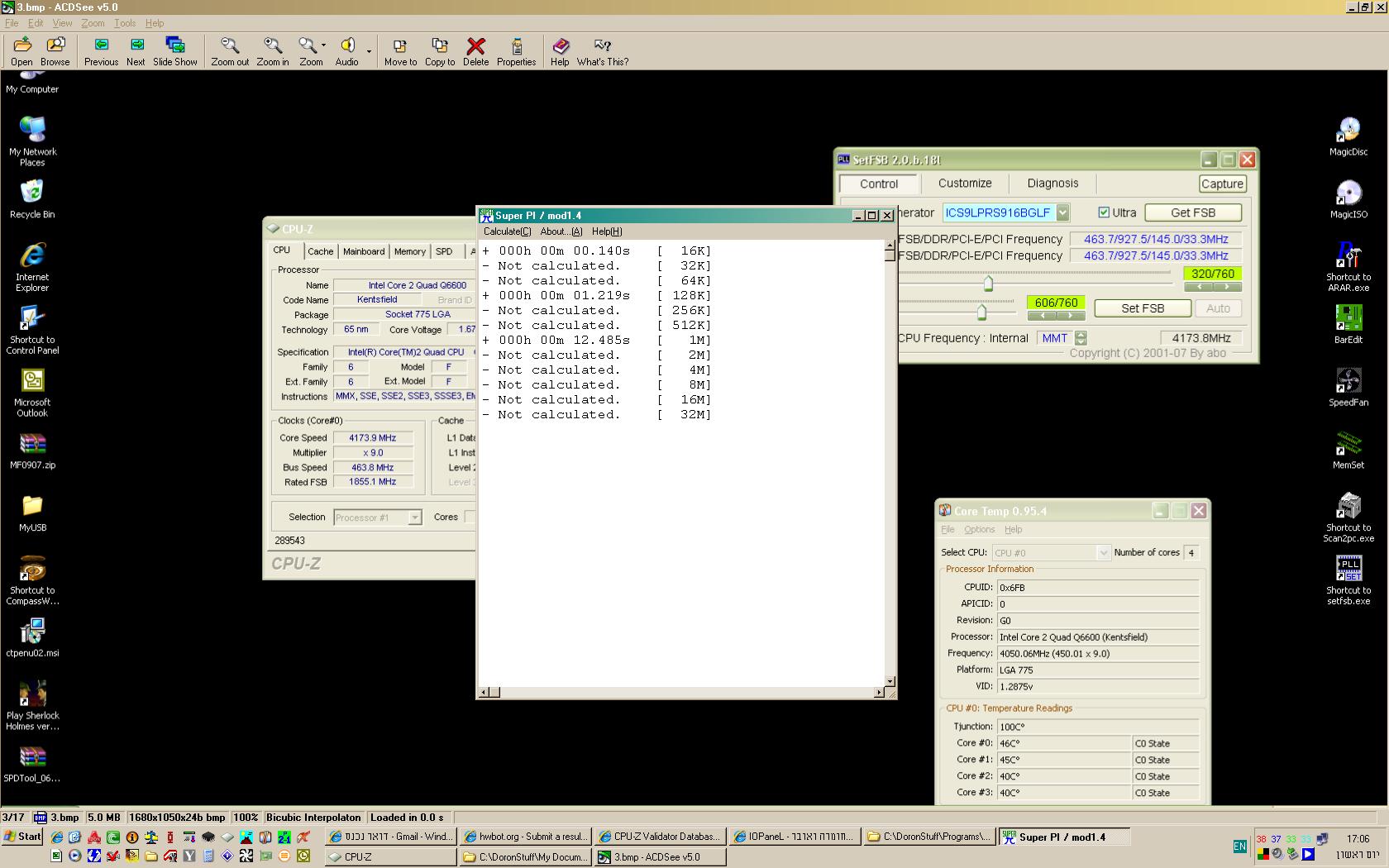Click the Super PI vertical scrollbar down arrow
The image size is (1389, 868).
[890, 681]
